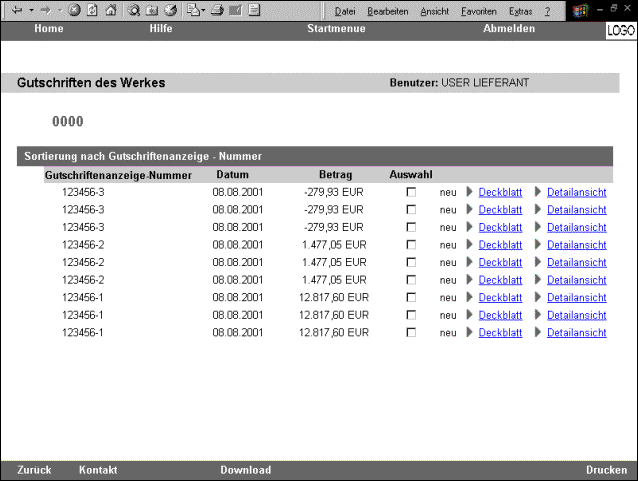
Task: Open the History toolbar icon
Action: pos(170,10)
